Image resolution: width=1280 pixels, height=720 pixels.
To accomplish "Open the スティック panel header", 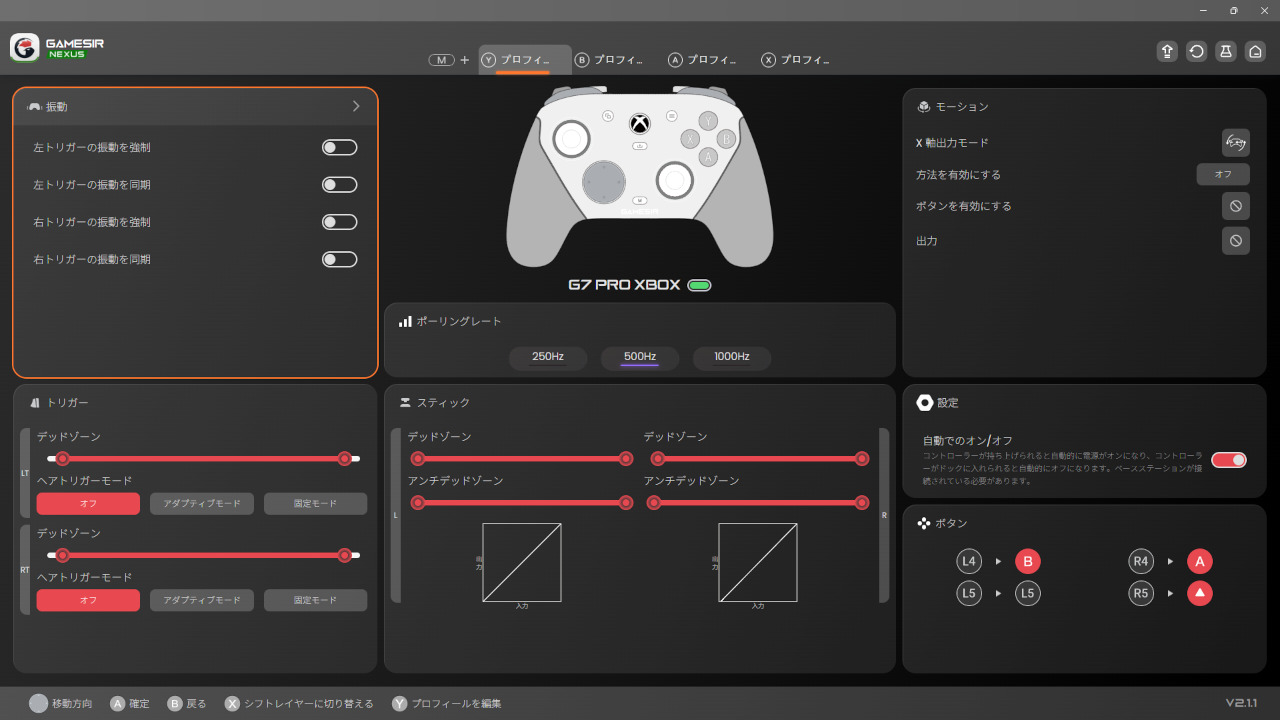I will pyautogui.click(x=435, y=403).
